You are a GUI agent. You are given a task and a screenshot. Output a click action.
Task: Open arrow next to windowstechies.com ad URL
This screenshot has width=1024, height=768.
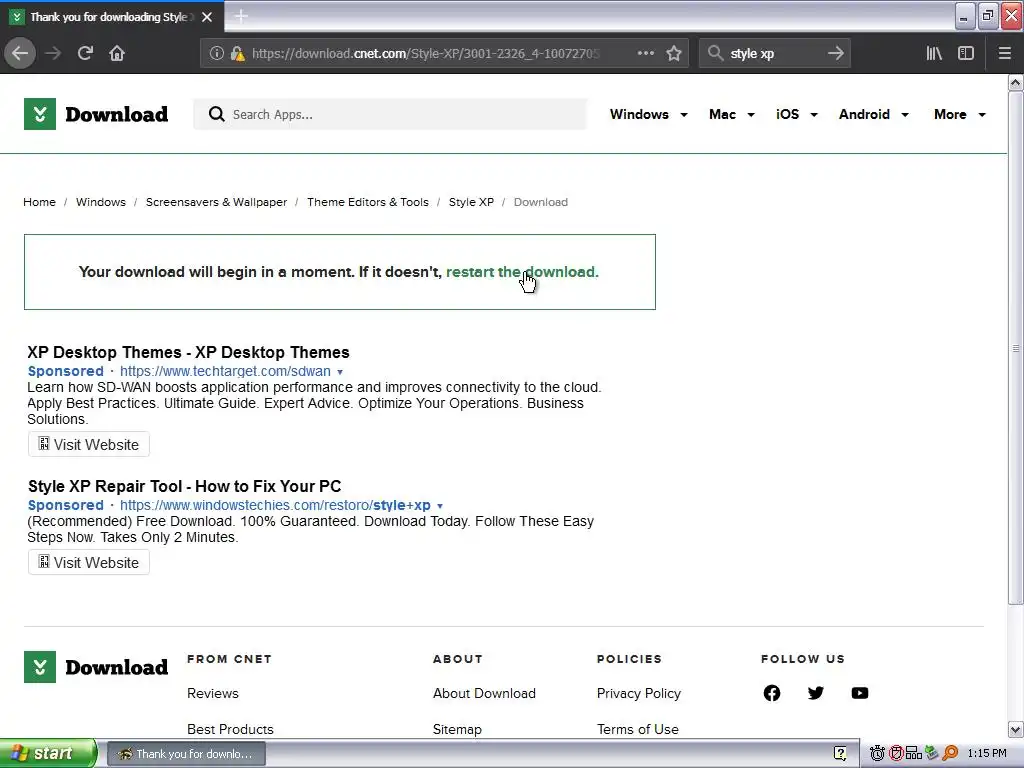(x=440, y=506)
